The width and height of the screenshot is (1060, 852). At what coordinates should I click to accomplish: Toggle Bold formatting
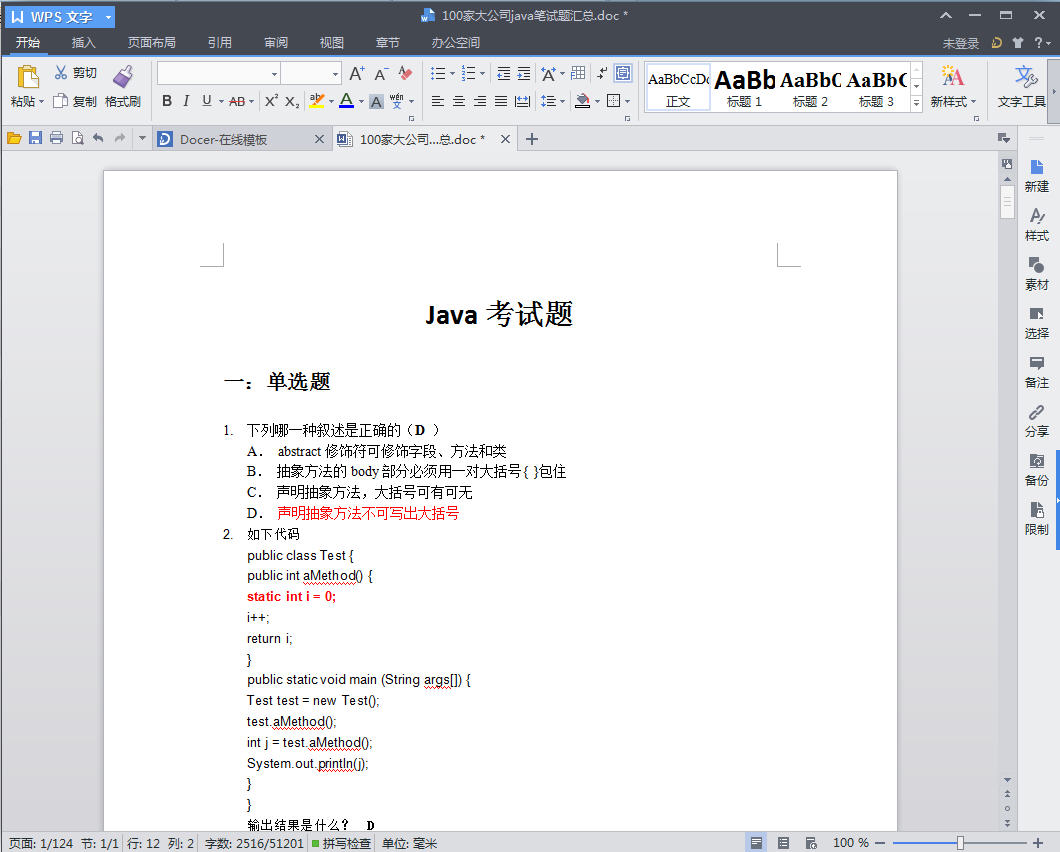click(167, 101)
